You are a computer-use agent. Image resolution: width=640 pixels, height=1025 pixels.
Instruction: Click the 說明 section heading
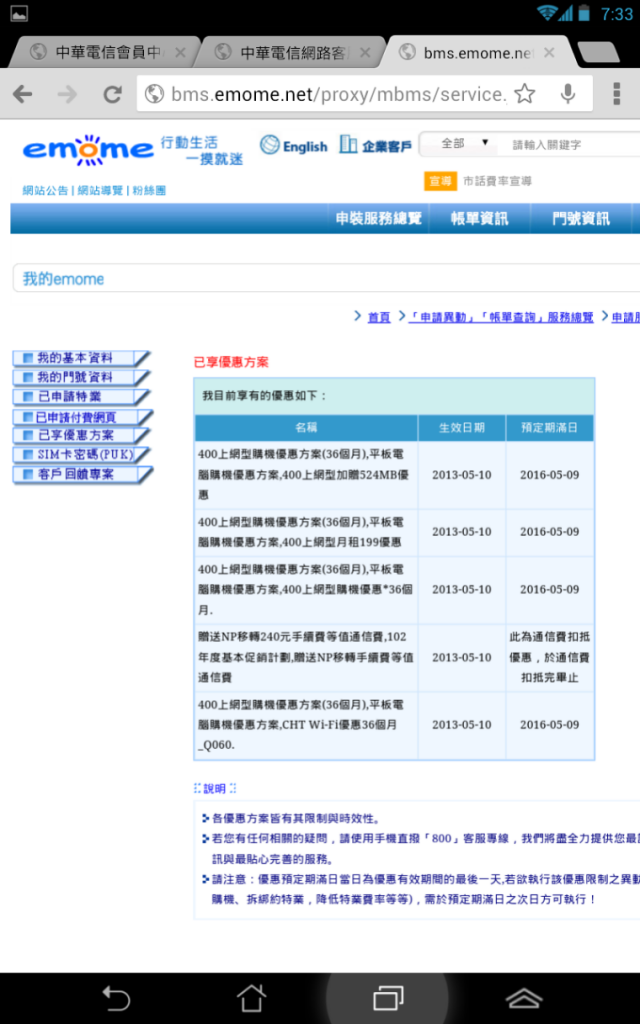pyautogui.click(x=215, y=788)
